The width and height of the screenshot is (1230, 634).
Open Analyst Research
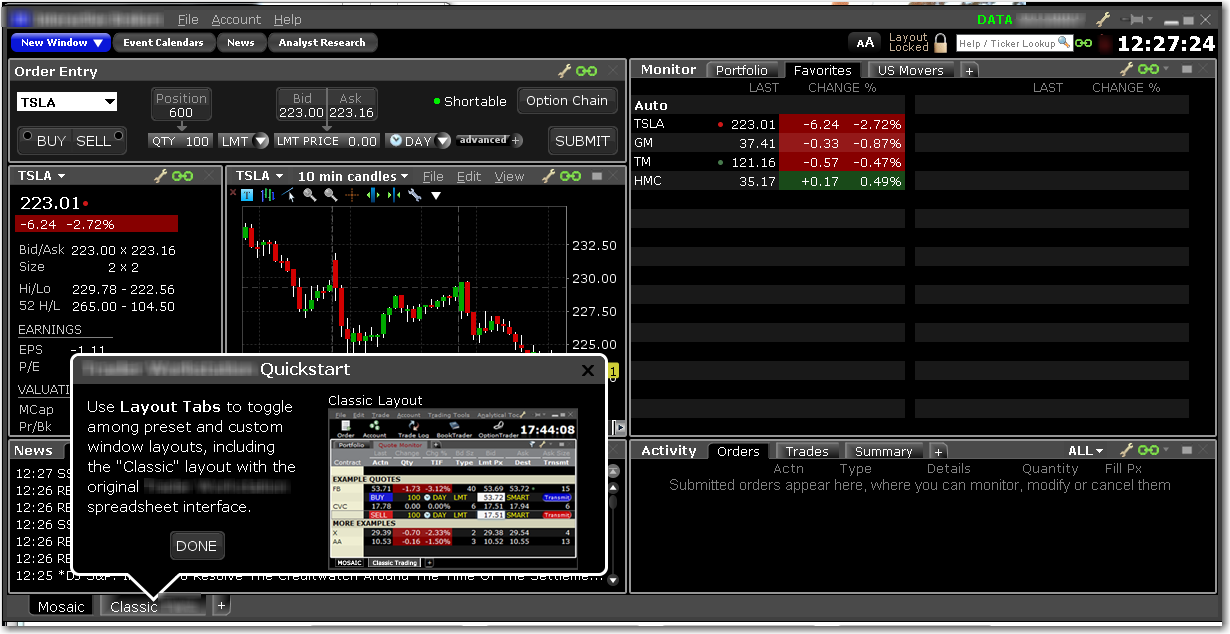[322, 42]
